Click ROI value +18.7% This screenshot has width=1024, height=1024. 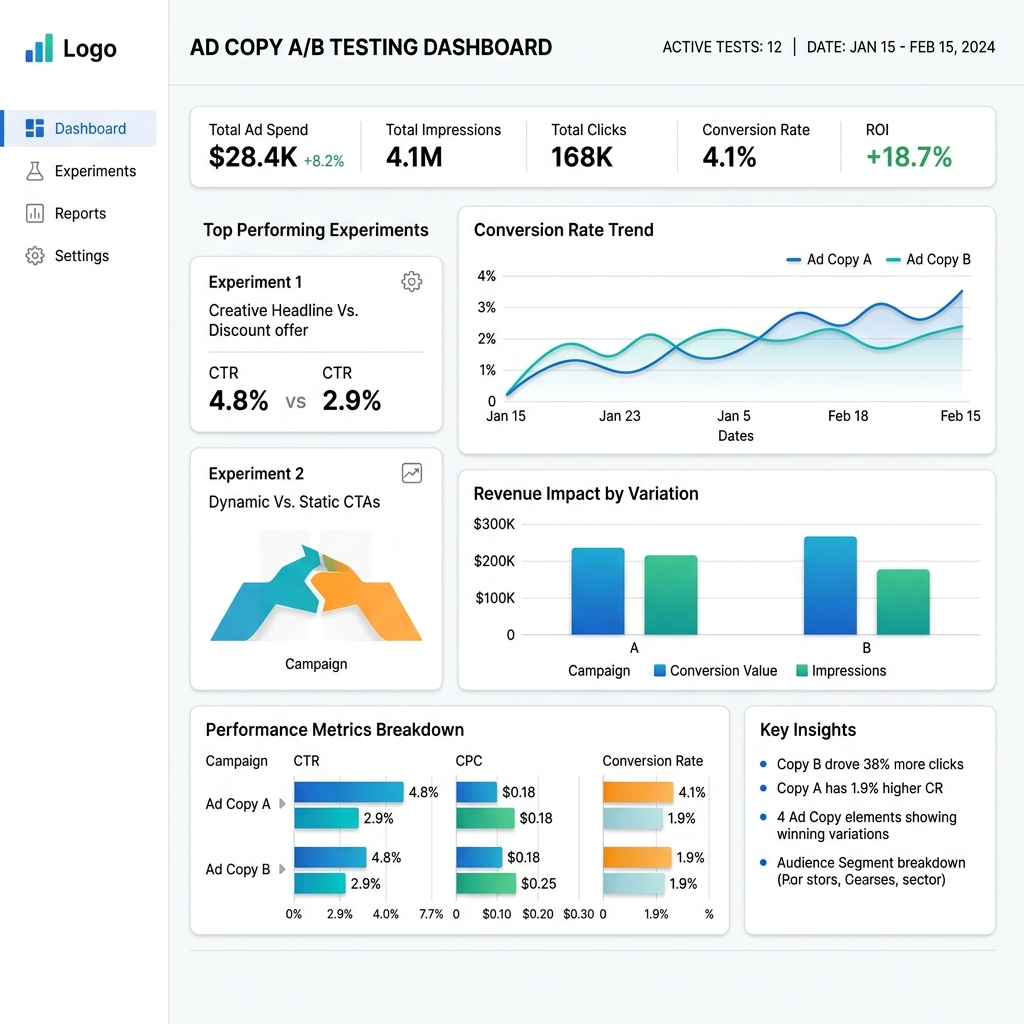(x=908, y=157)
